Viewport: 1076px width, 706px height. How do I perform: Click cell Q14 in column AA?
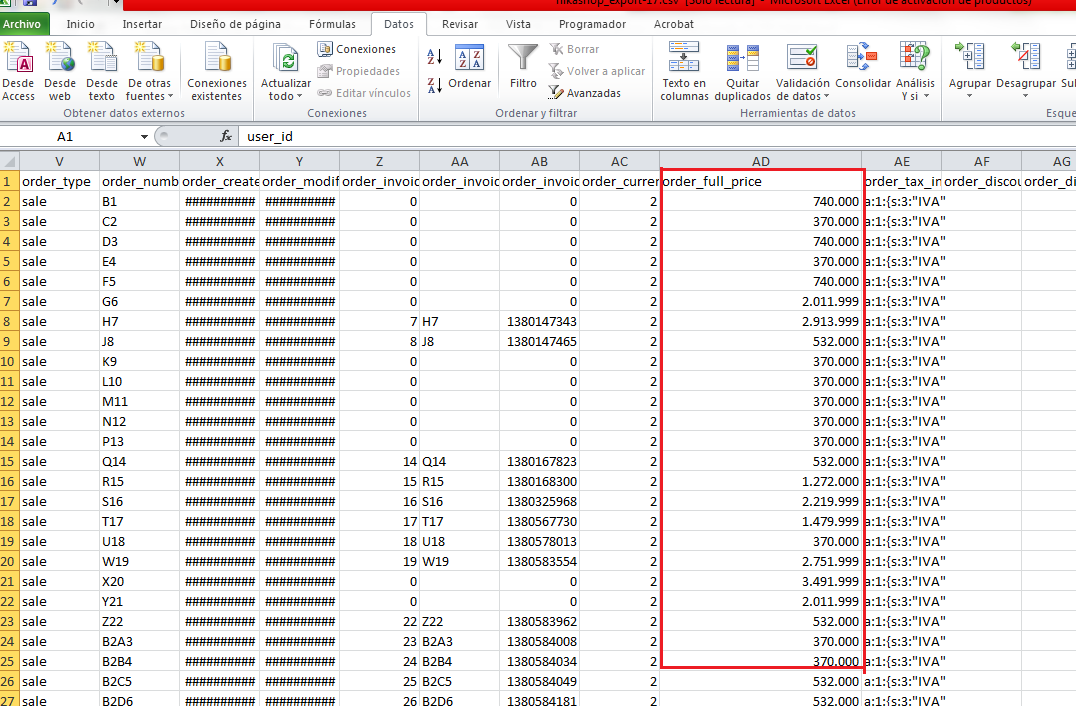(459, 462)
